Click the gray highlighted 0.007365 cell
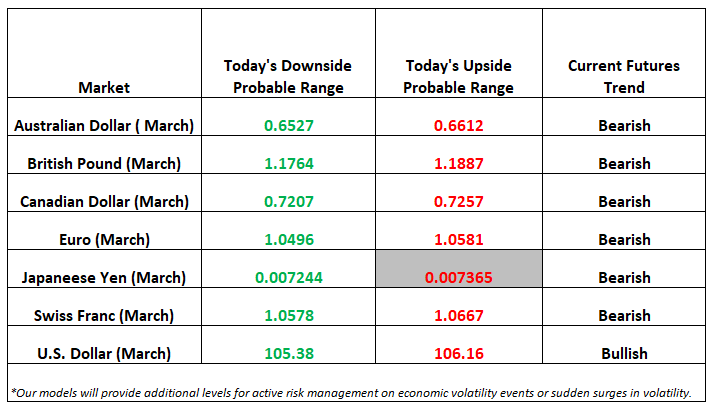The height and width of the screenshot is (412, 716). 459,269
